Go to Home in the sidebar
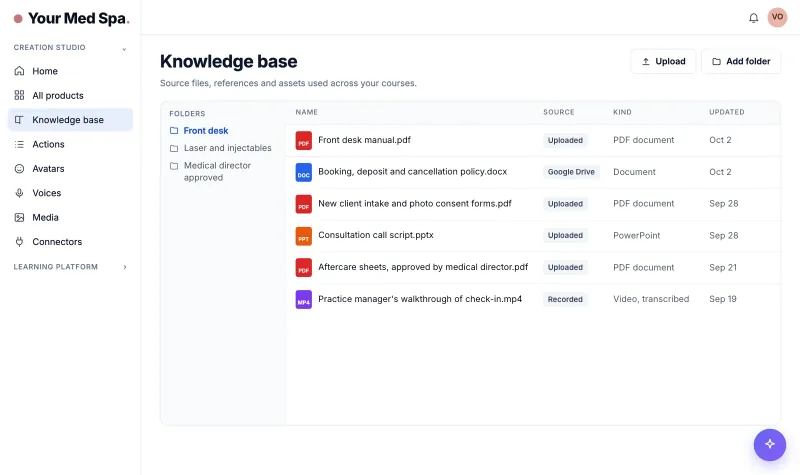 pos(70,71)
